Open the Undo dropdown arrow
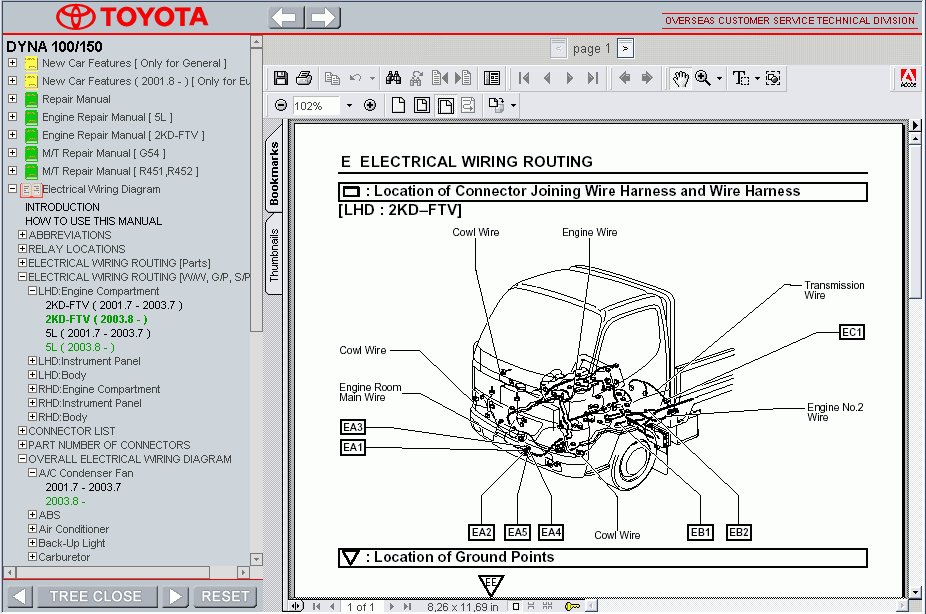 pyautogui.click(x=372, y=79)
